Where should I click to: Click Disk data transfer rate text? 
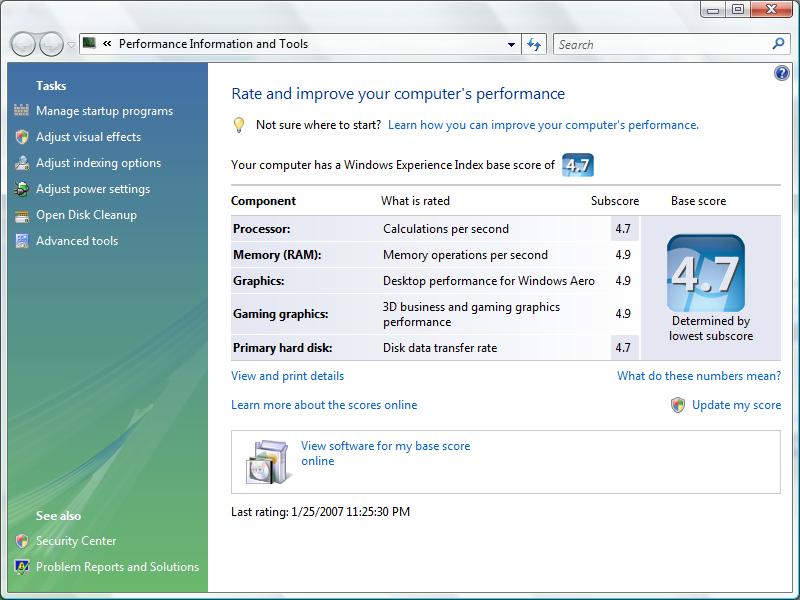[440, 348]
